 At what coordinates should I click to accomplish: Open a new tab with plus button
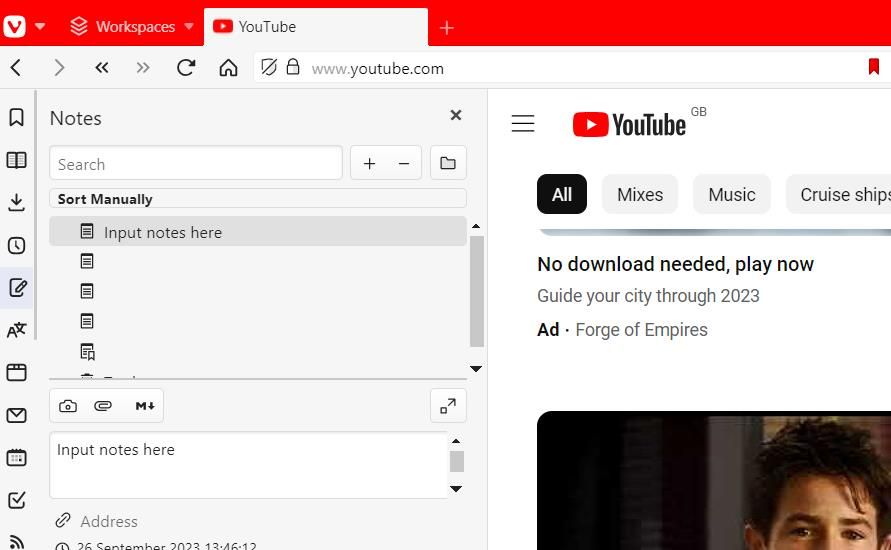click(x=447, y=27)
